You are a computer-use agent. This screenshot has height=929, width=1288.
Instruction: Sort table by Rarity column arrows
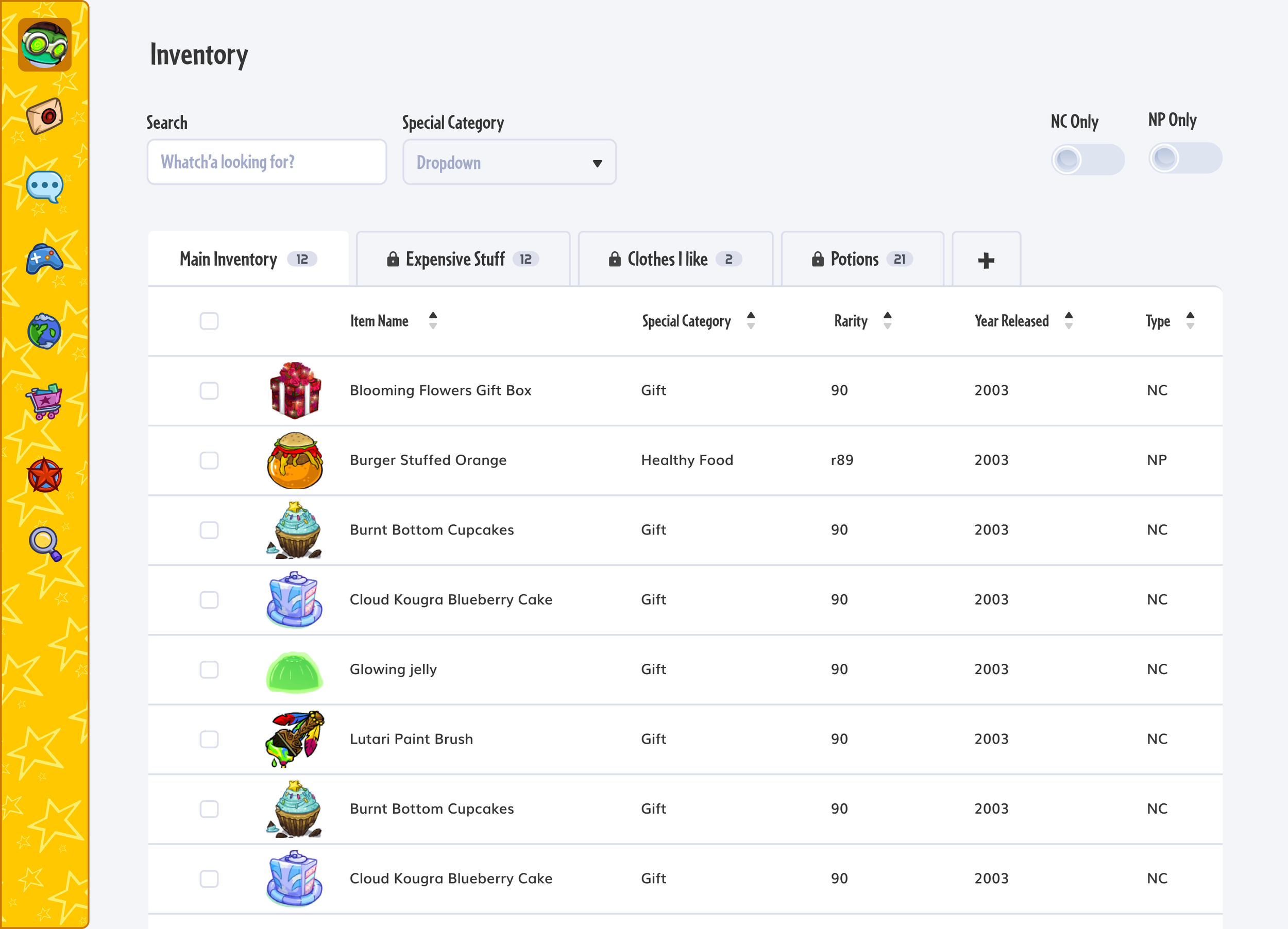[x=887, y=321]
